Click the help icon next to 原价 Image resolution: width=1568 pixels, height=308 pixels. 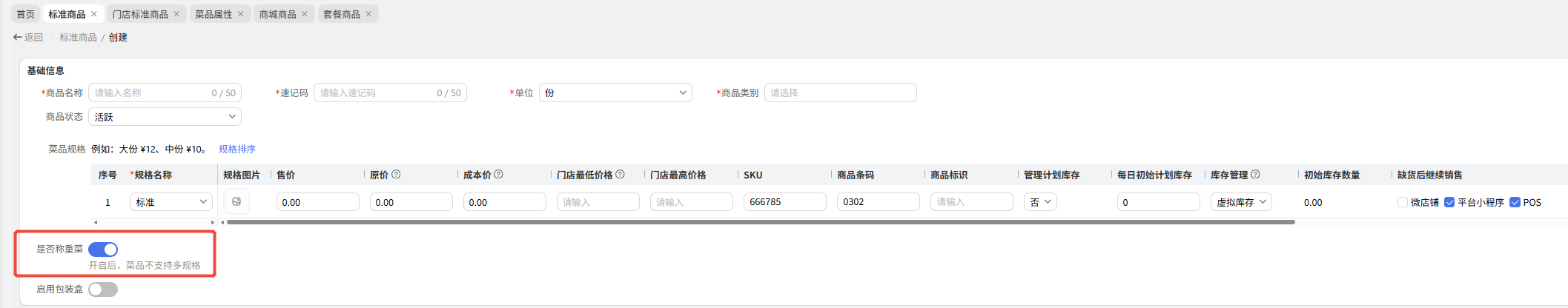[x=396, y=175]
